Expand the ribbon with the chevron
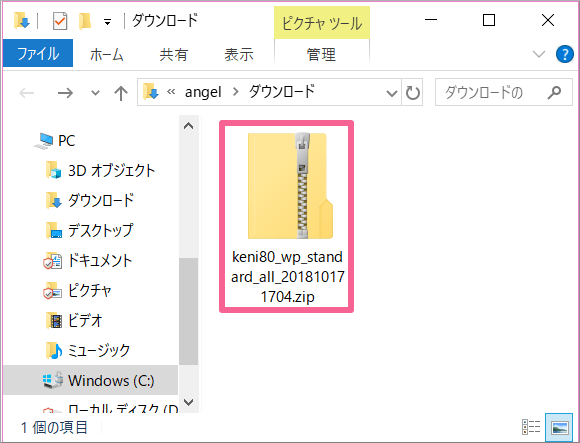 (x=539, y=54)
